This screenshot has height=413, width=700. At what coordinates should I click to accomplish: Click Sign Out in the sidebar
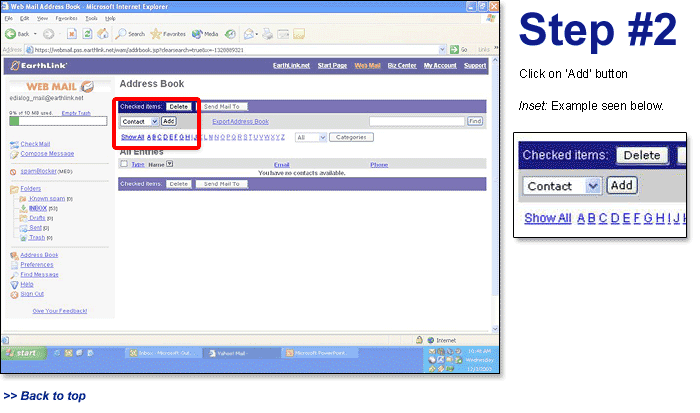(32, 294)
